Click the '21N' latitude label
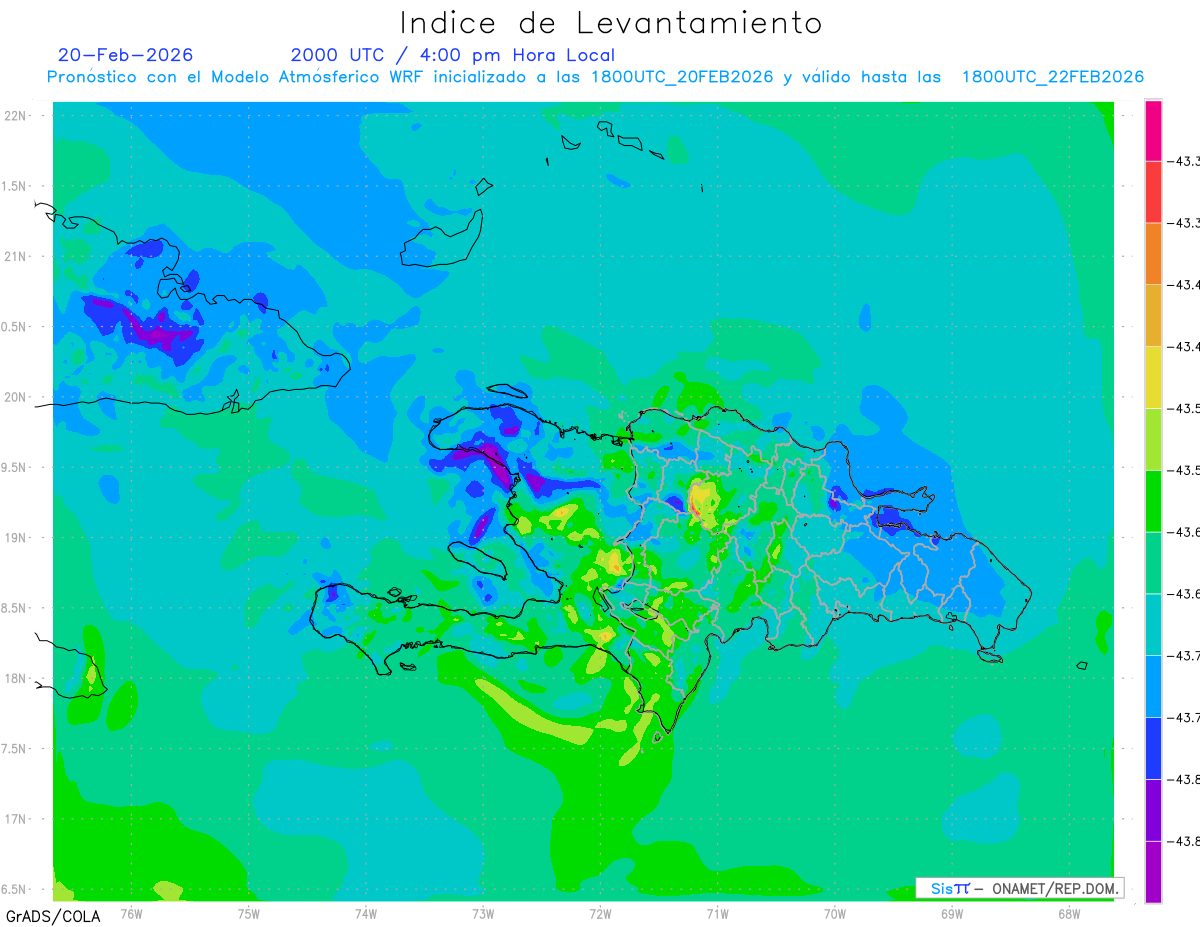 pos(15,256)
